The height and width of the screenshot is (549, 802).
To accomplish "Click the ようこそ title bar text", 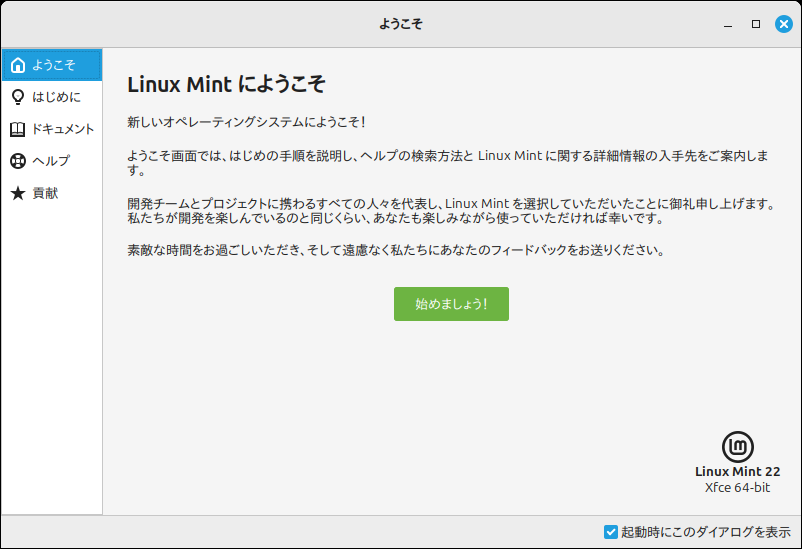I will 401,23.
